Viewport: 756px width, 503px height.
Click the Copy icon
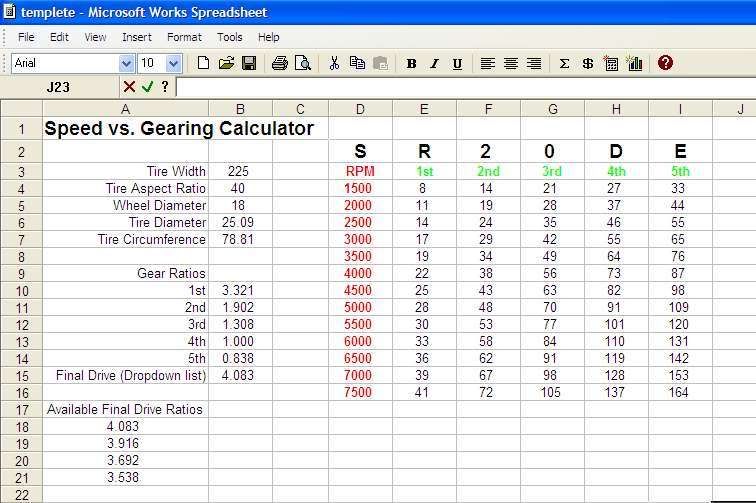(x=357, y=63)
